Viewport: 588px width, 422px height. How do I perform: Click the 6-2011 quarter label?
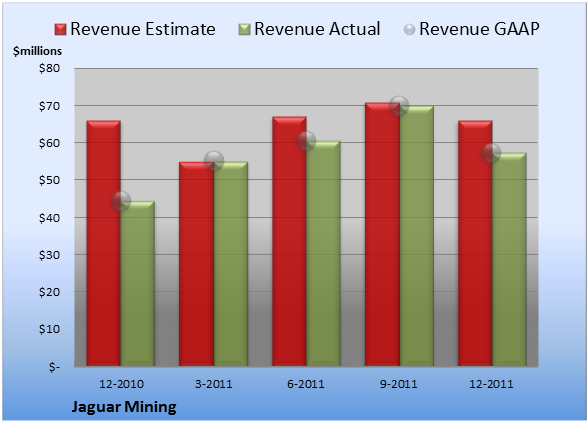(x=306, y=384)
